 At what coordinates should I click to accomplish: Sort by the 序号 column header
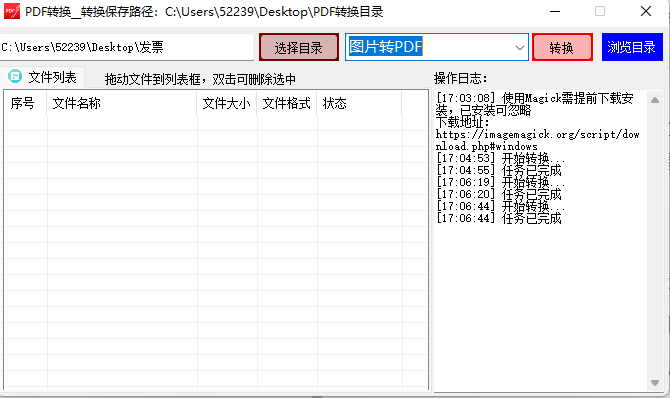point(26,103)
